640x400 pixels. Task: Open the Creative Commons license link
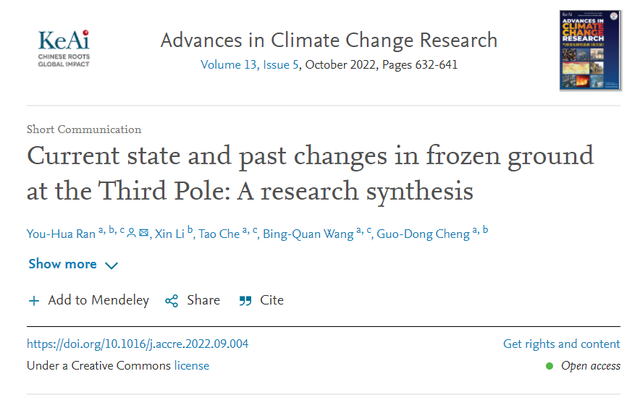[x=191, y=366]
